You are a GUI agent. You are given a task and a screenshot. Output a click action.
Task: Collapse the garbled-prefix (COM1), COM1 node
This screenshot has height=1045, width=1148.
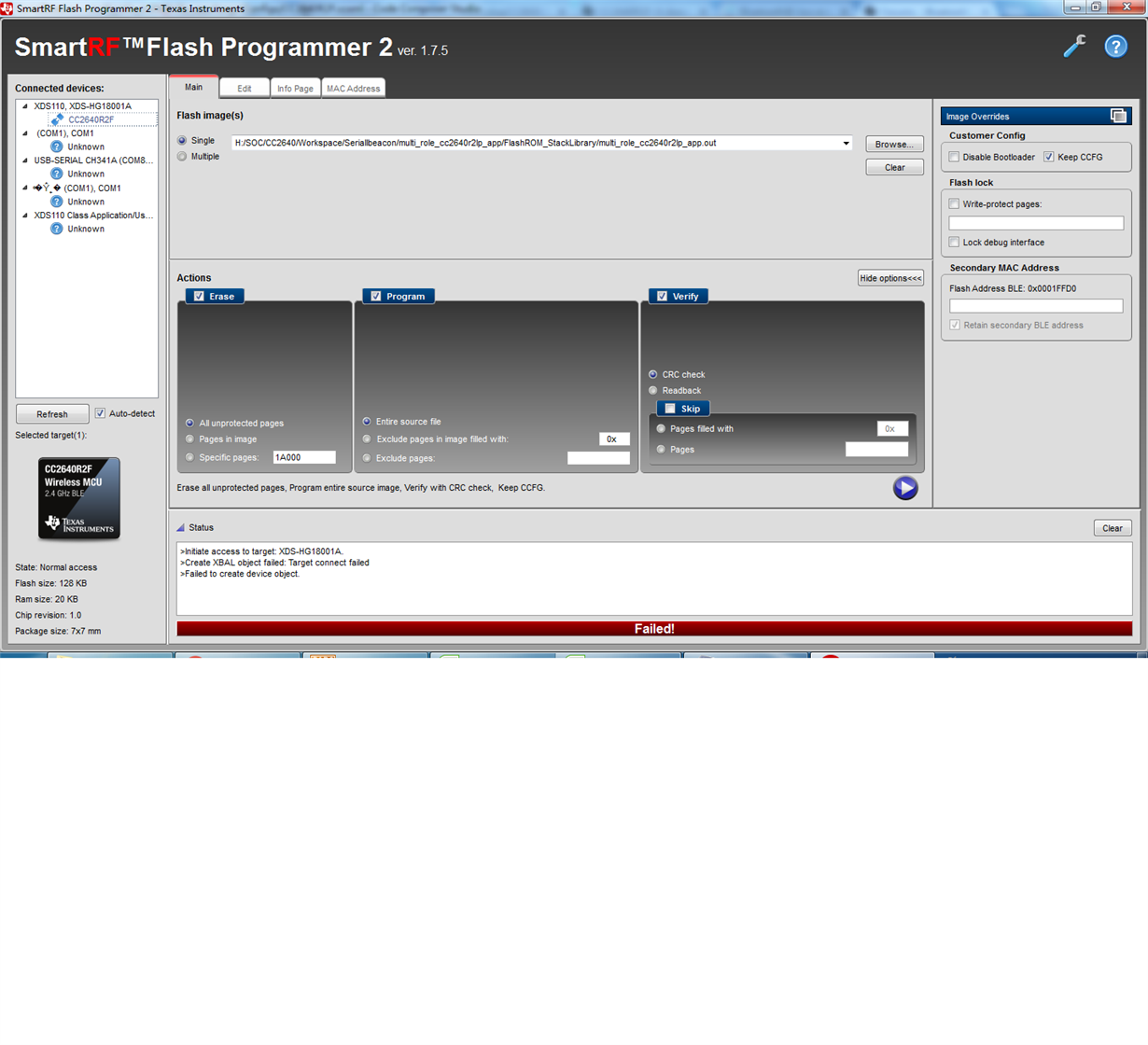pos(25,188)
